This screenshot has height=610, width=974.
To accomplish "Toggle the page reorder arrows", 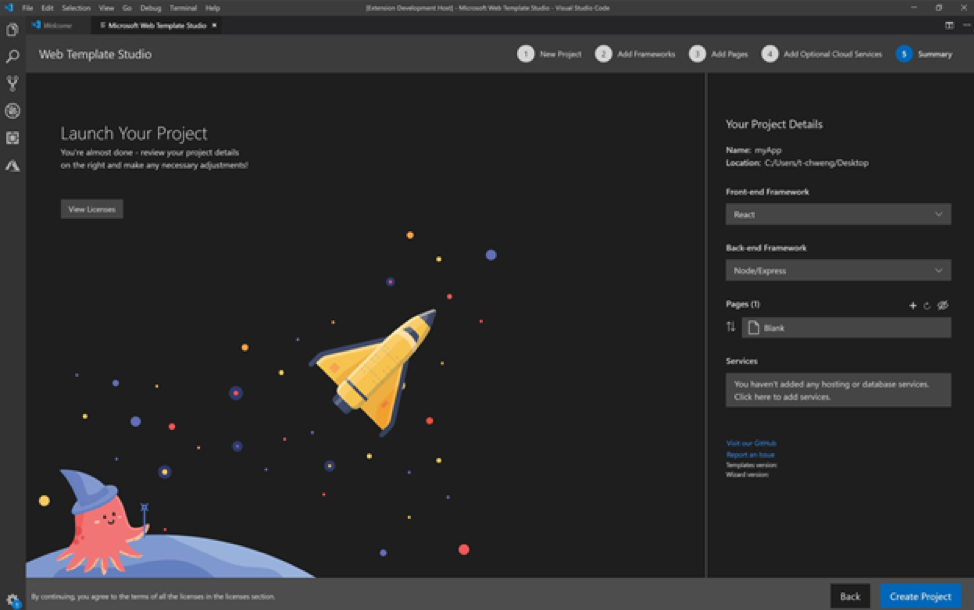I will pos(730,326).
